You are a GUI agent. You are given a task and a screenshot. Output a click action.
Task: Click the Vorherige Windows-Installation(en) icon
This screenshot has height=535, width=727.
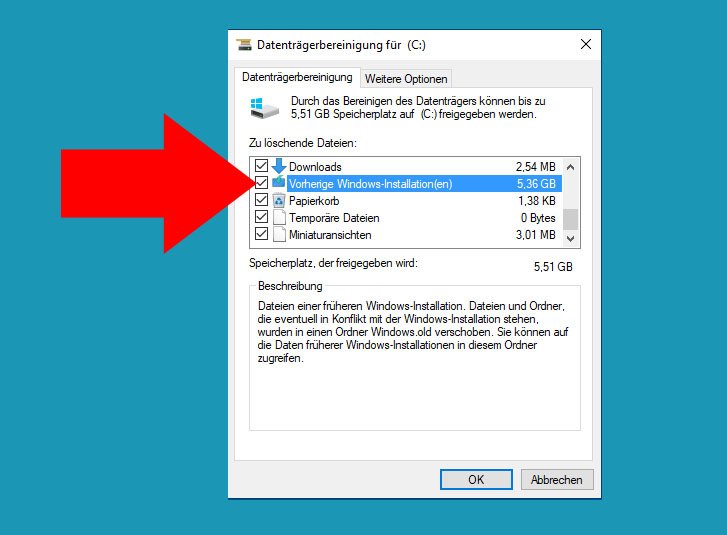[279, 183]
